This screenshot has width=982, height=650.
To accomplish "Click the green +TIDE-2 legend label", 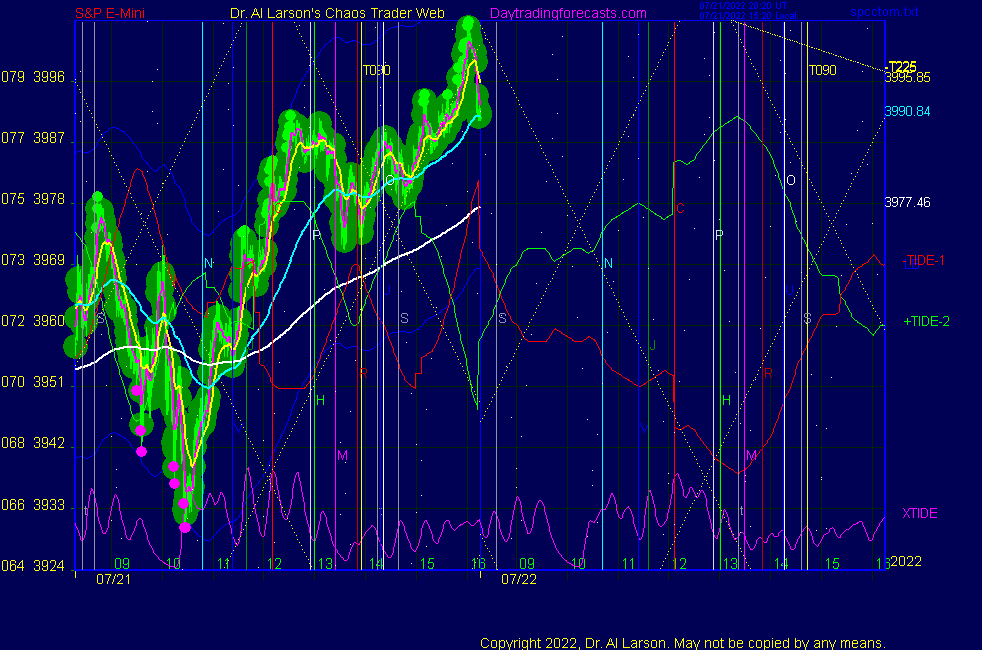I will tap(926, 321).
